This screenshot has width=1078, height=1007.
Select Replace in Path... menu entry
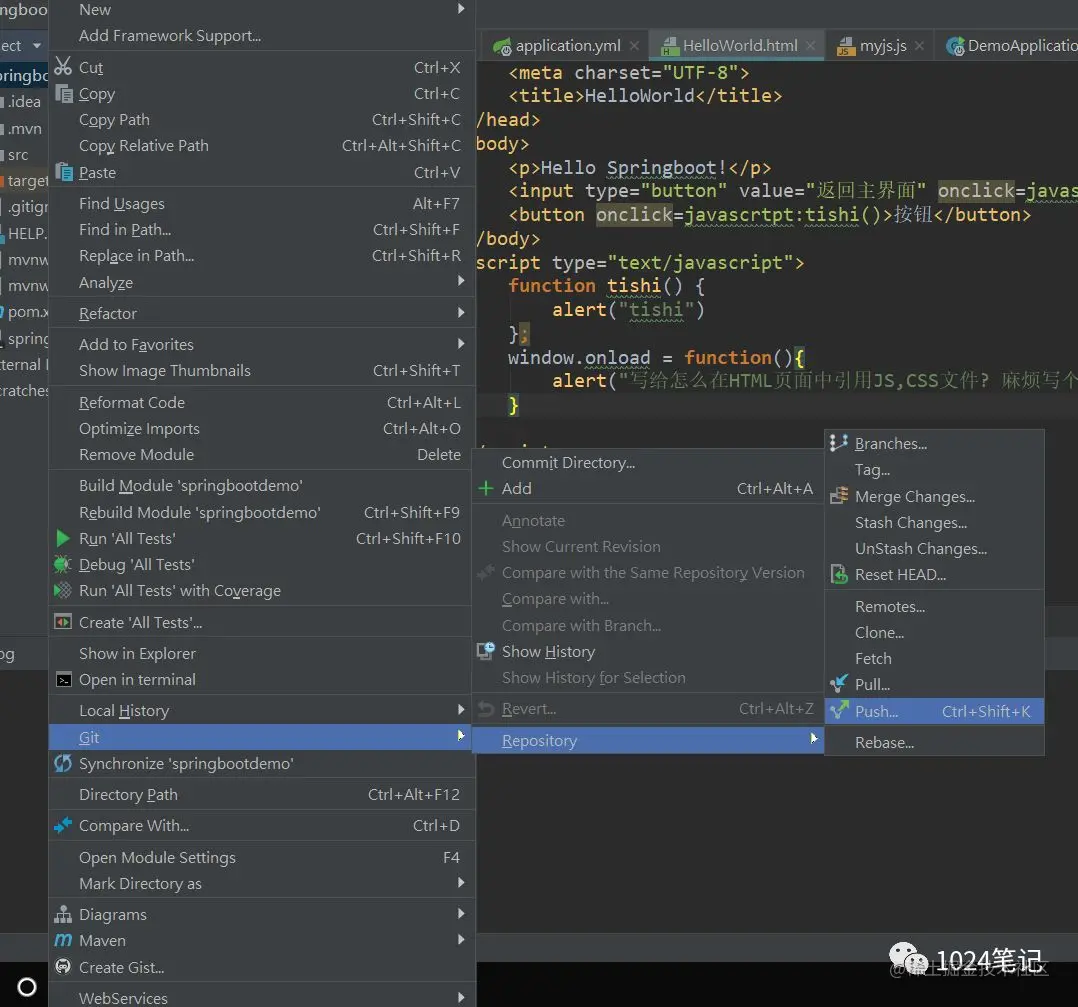point(262,256)
